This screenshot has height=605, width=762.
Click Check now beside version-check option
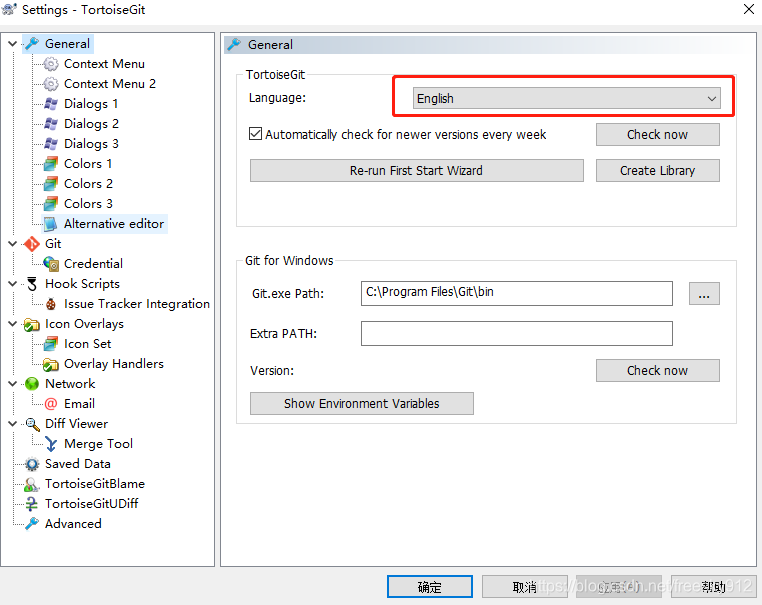click(657, 135)
